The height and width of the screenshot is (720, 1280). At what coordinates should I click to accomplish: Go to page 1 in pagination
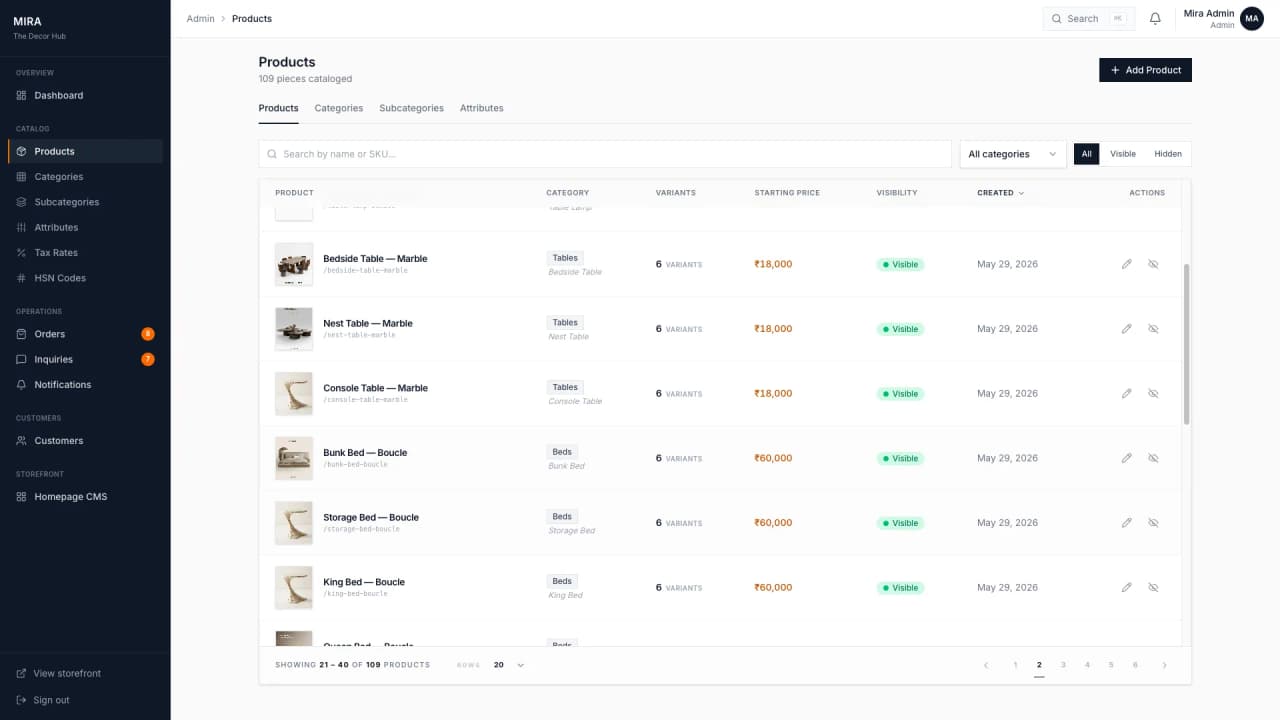click(1015, 665)
